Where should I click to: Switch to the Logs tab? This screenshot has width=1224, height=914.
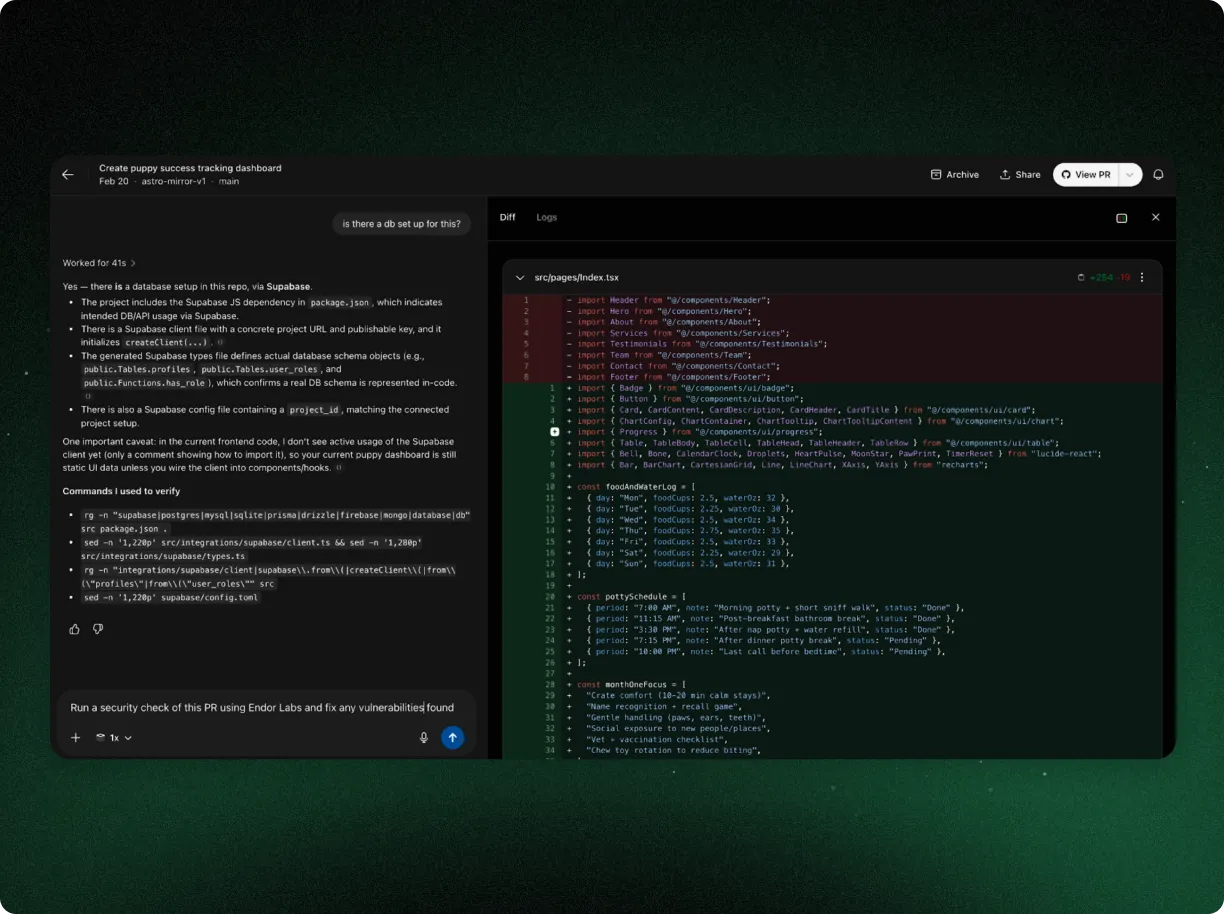coord(546,217)
